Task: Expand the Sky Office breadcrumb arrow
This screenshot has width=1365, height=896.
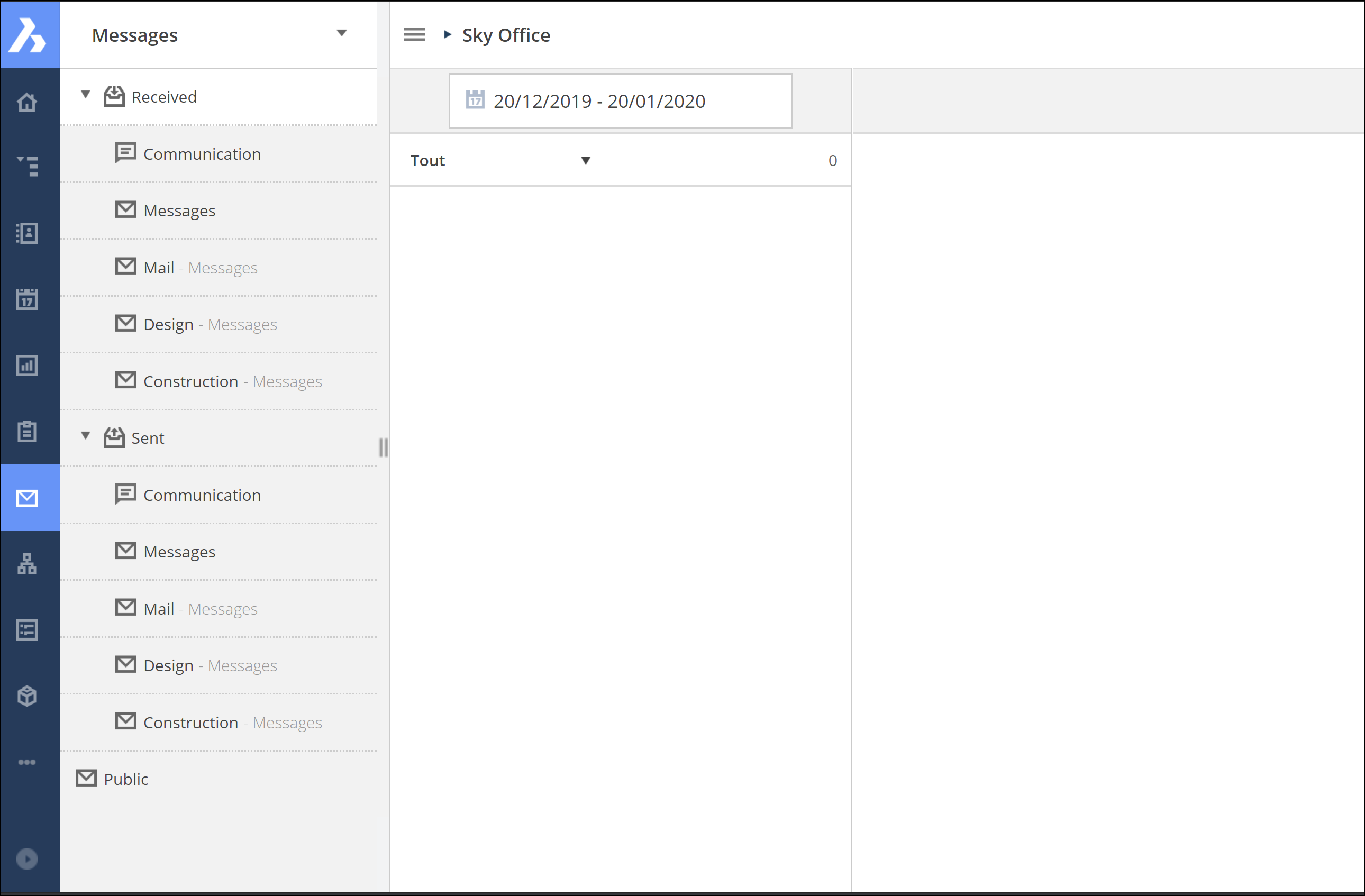Action: (x=448, y=34)
